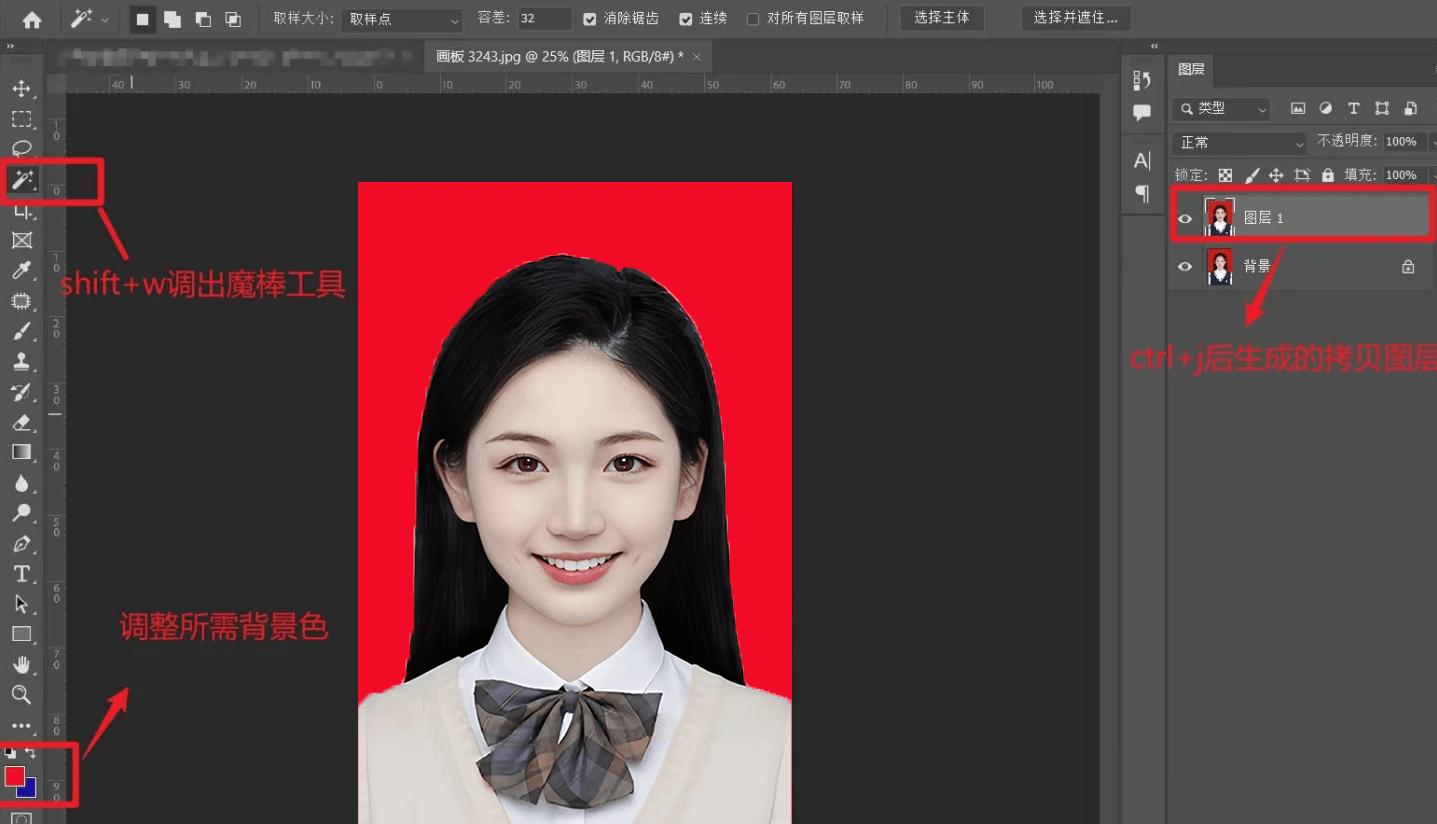The image size is (1437, 824).
Task: Expand the layer filter 类型 dropdown
Action: coord(1221,109)
